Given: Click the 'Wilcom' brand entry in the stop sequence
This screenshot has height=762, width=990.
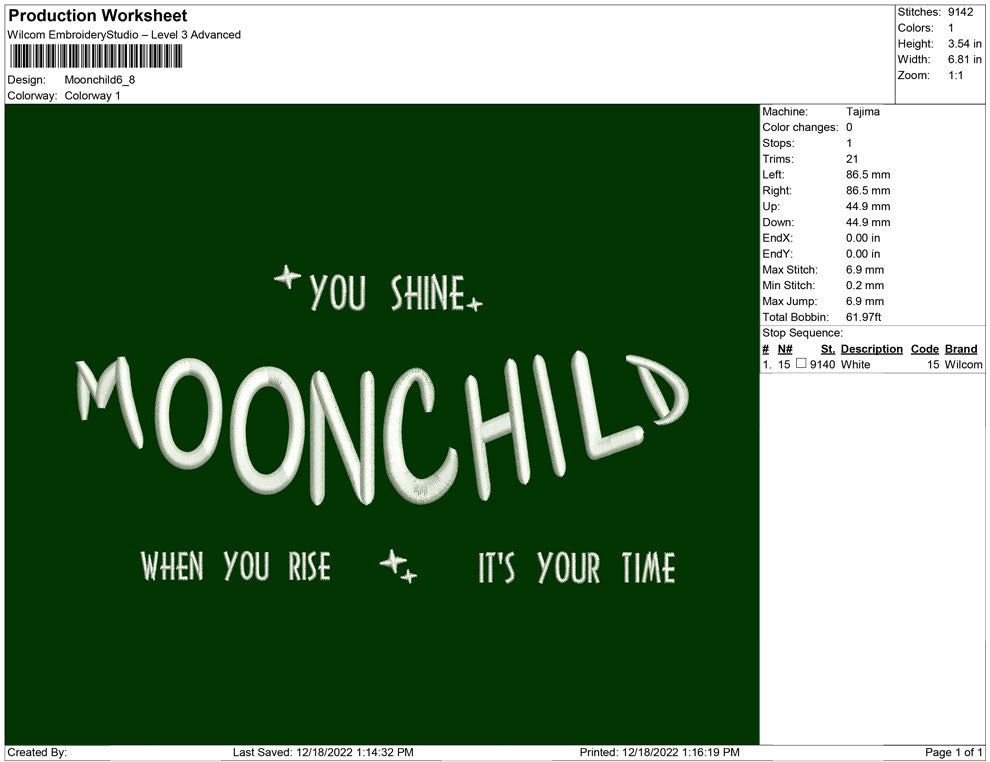Looking at the screenshot, I should [963, 364].
